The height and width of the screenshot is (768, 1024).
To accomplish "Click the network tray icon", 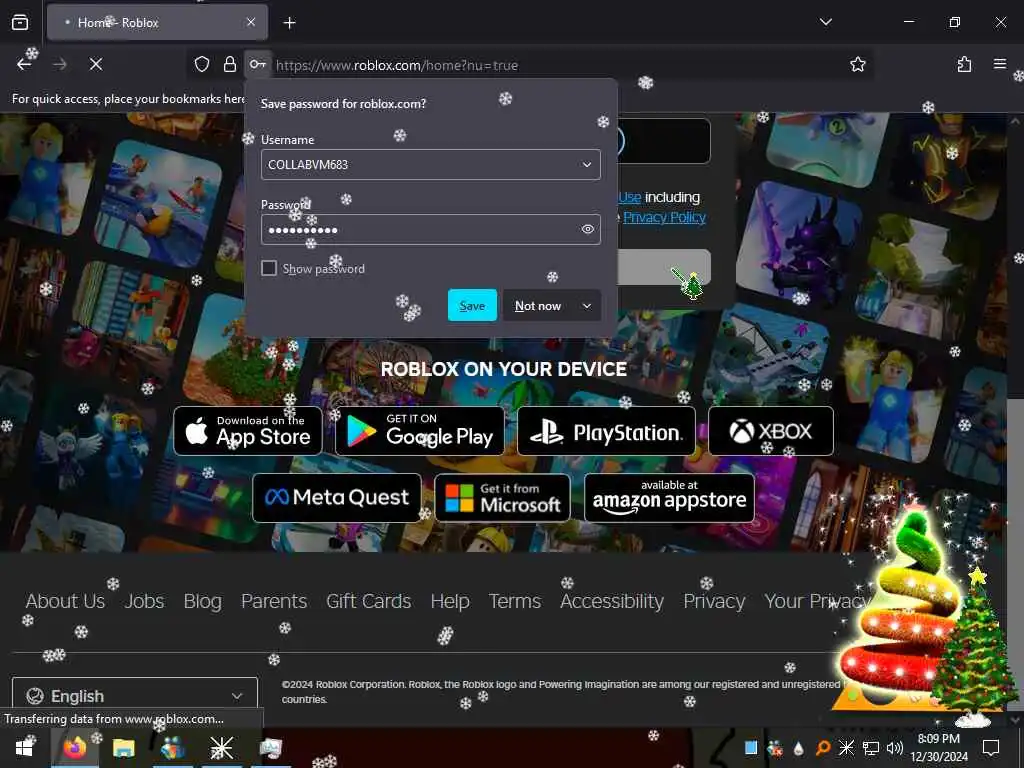I will (x=871, y=748).
